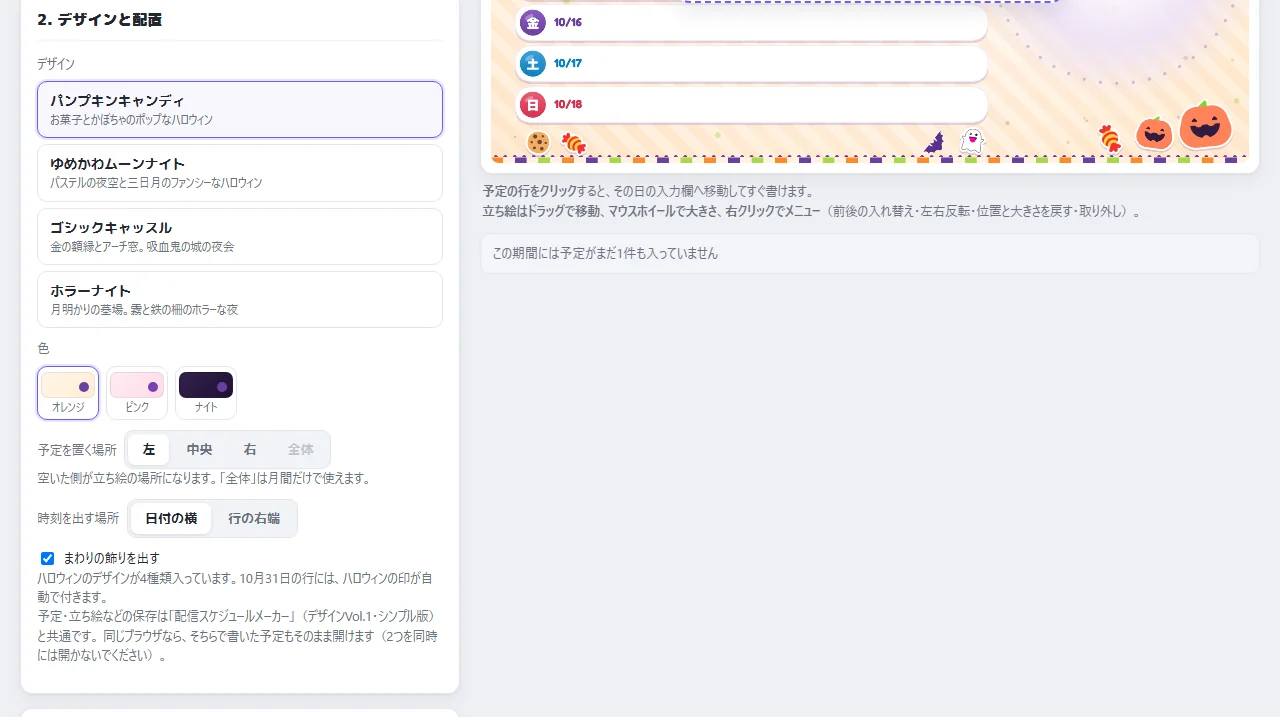Pick the ホラーナイト design card
Screen dimensions: 1280x717
pos(240,299)
